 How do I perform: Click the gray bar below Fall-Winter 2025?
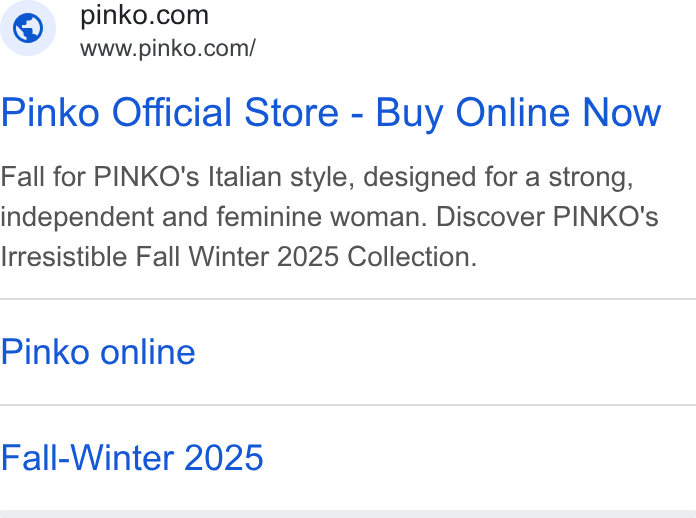(x=348, y=514)
